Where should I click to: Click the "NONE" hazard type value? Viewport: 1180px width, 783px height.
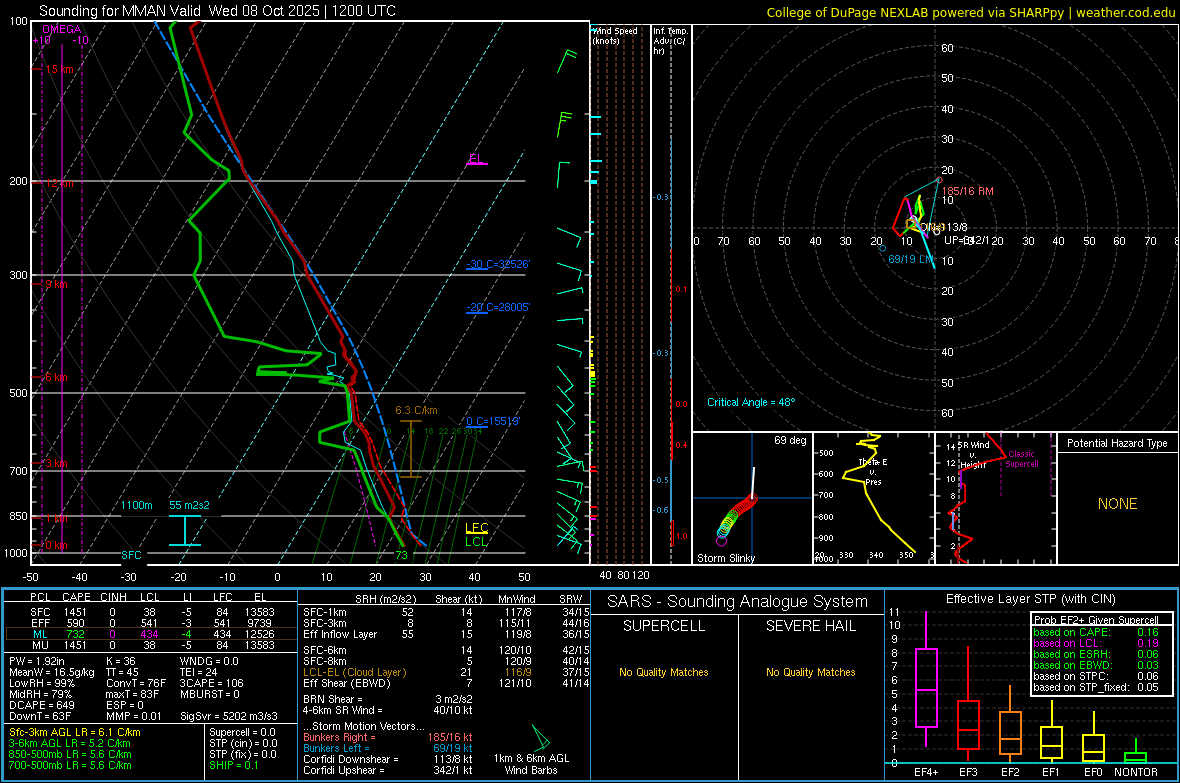(x=1118, y=504)
